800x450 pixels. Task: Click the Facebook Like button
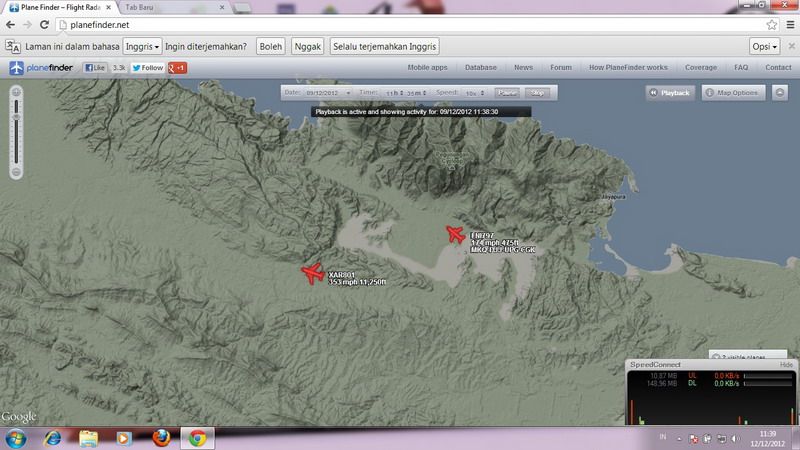coord(97,68)
